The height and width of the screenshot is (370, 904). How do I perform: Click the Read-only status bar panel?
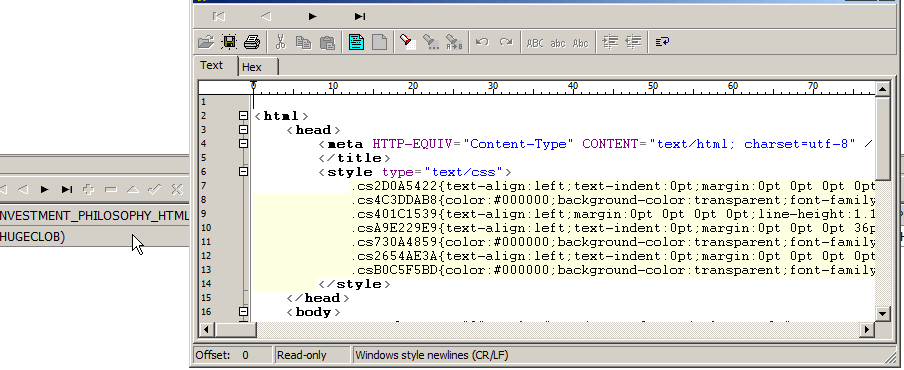pyautogui.click(x=312, y=355)
